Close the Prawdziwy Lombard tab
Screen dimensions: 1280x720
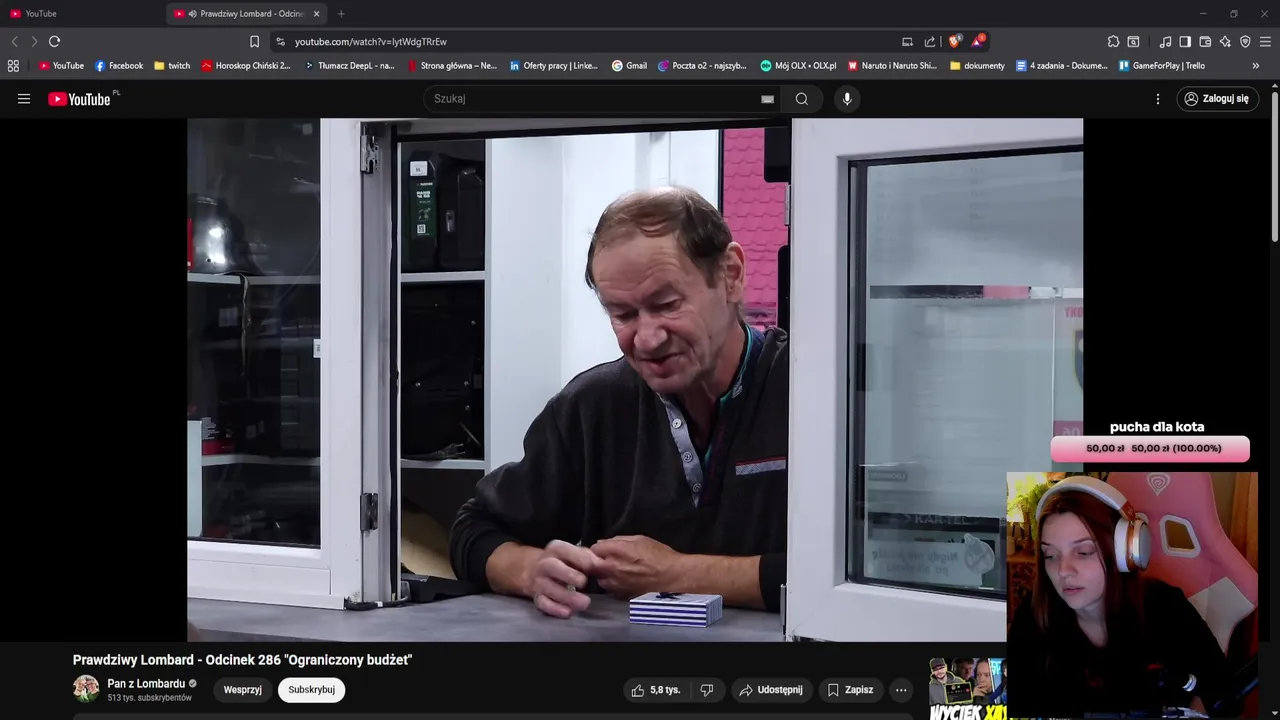pos(316,14)
